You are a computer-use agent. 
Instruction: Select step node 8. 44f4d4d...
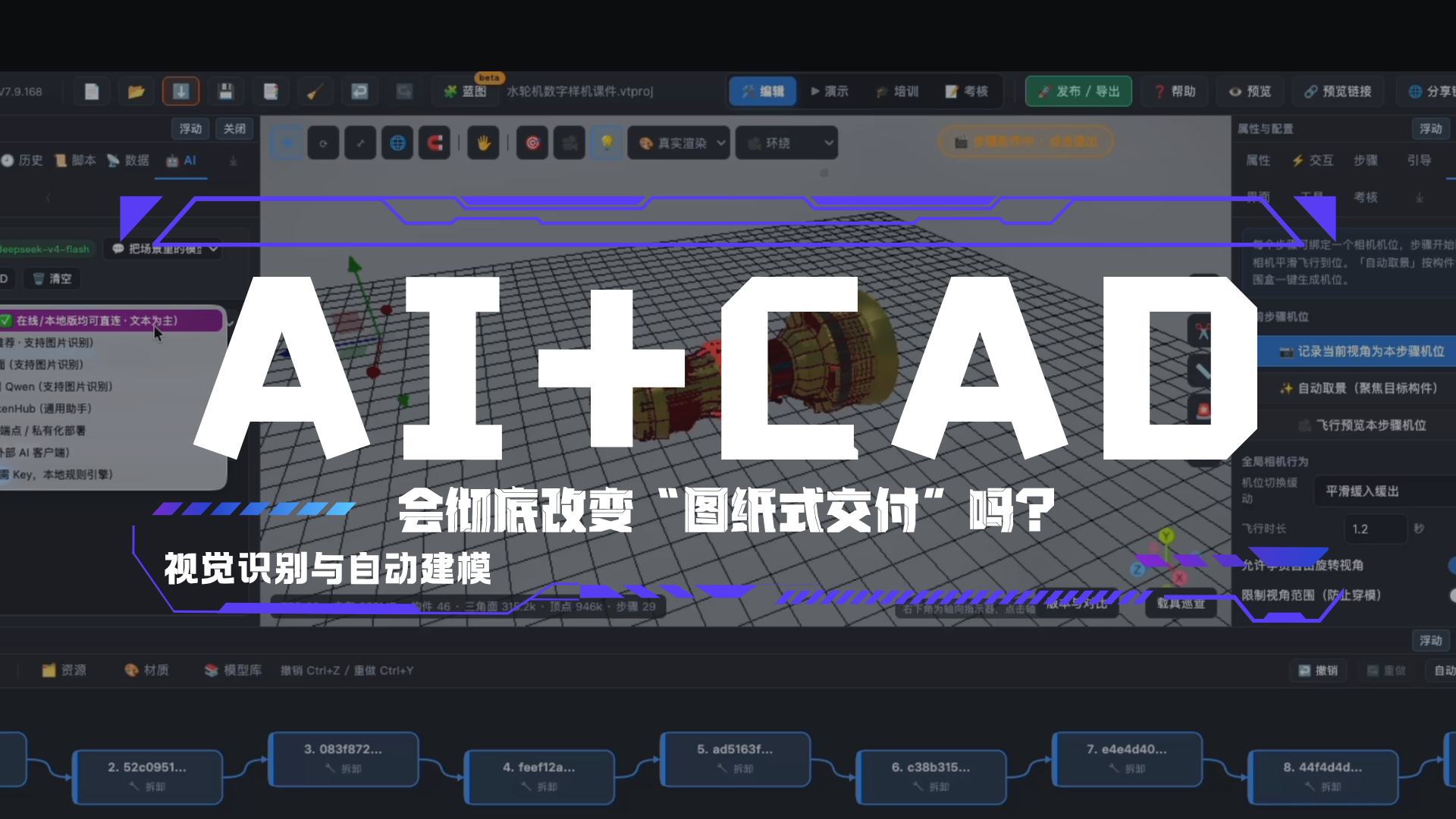tap(1323, 777)
